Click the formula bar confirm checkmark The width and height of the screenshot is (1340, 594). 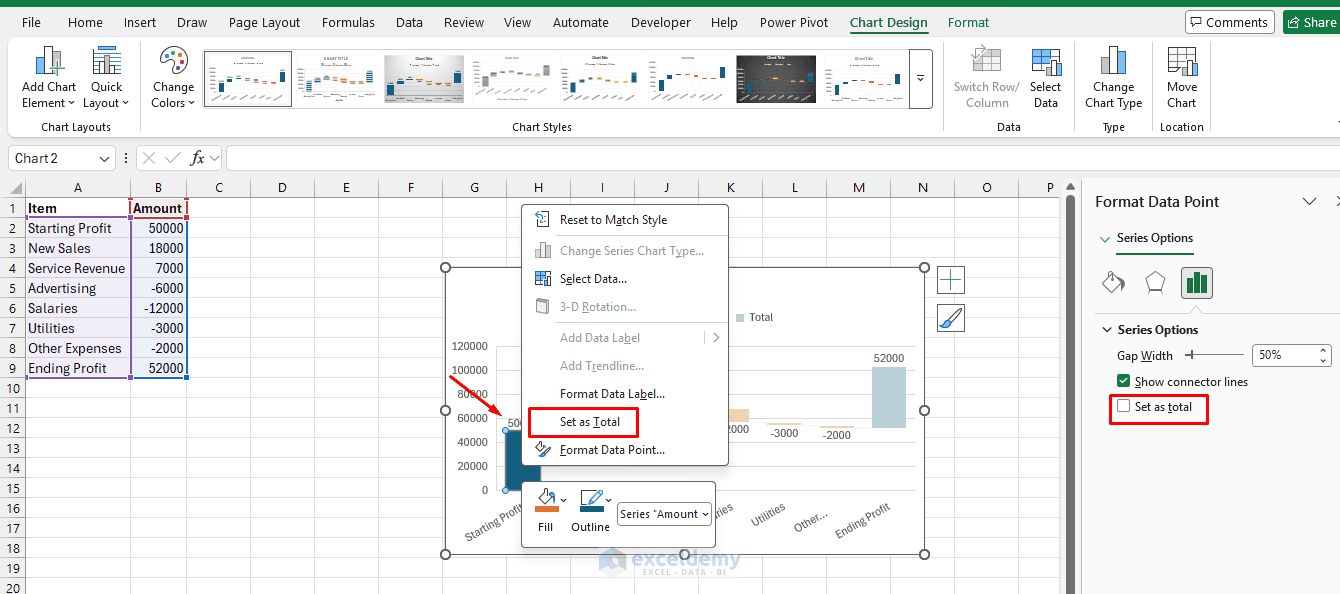(x=172, y=158)
